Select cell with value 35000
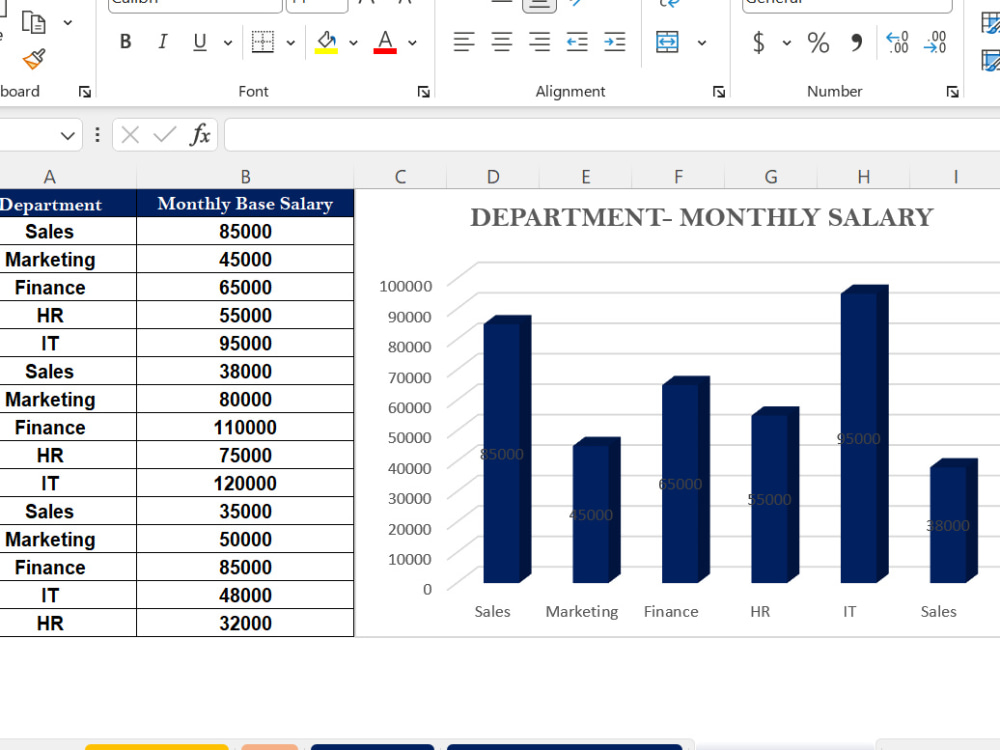The image size is (1000, 750). coord(246,511)
